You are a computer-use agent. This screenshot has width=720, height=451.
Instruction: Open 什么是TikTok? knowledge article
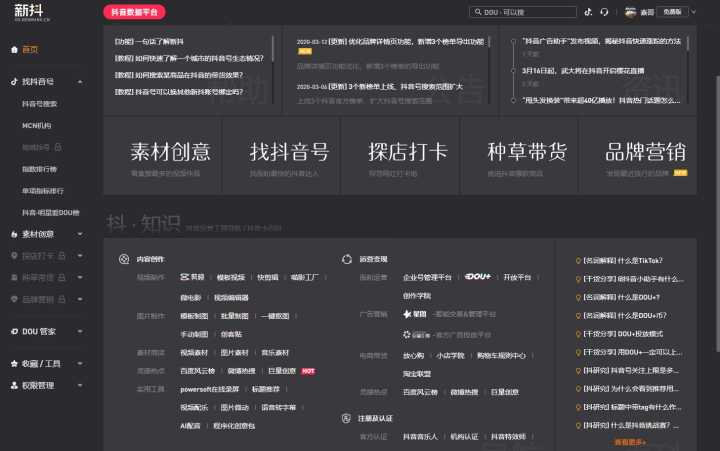tap(623, 260)
